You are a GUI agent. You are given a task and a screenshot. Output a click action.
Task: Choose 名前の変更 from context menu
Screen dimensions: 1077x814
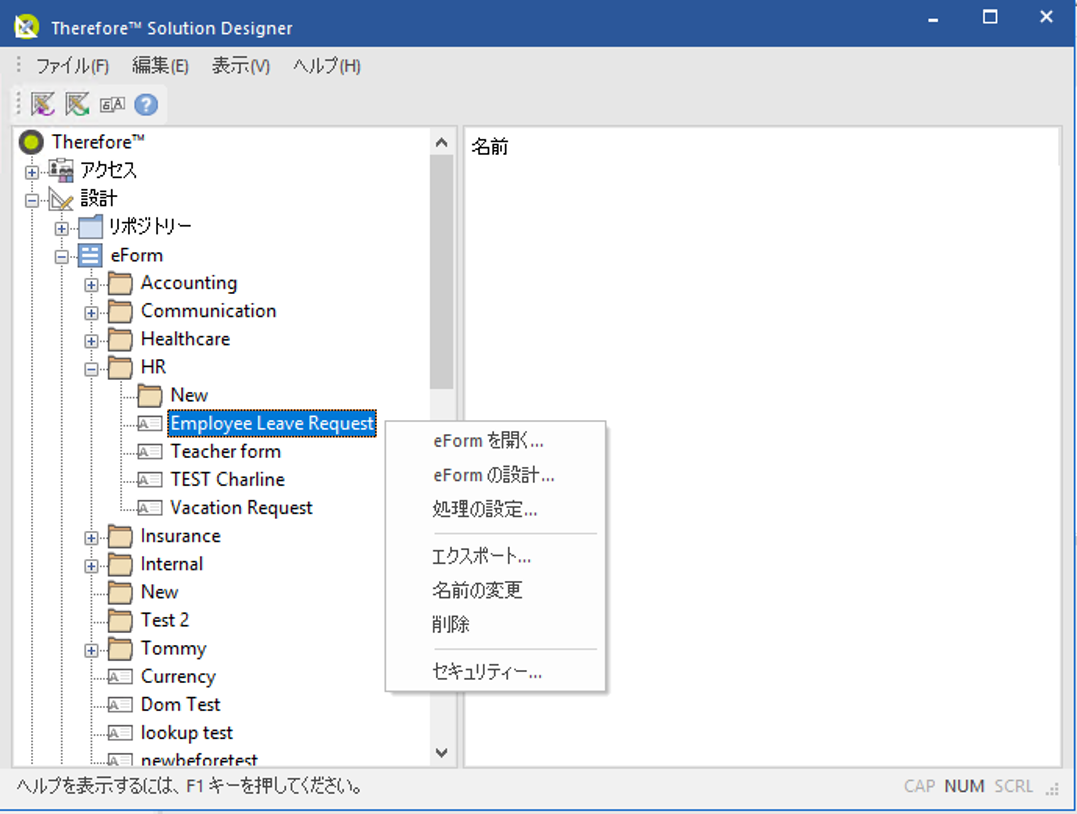pos(495,590)
